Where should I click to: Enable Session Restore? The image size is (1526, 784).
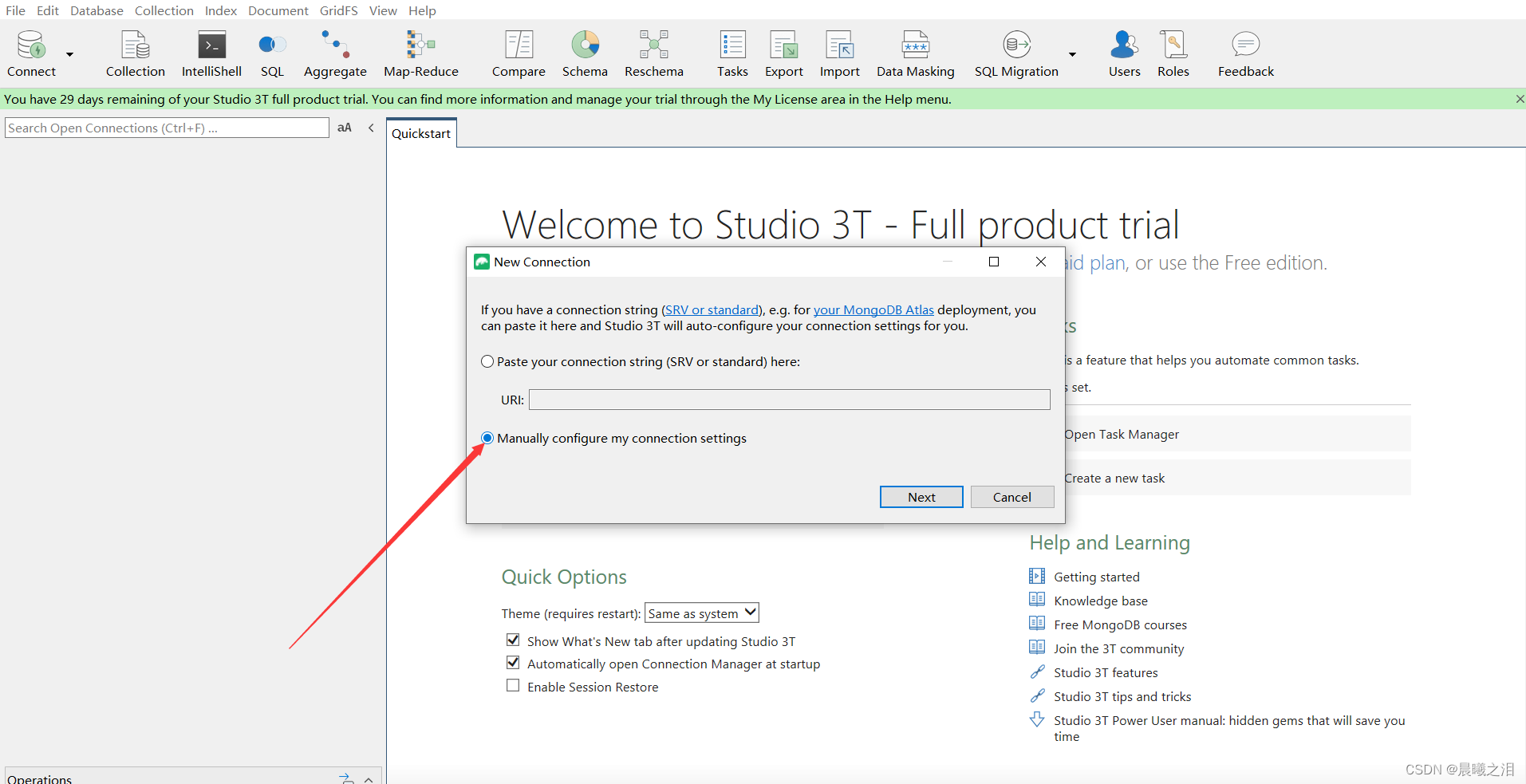513,685
